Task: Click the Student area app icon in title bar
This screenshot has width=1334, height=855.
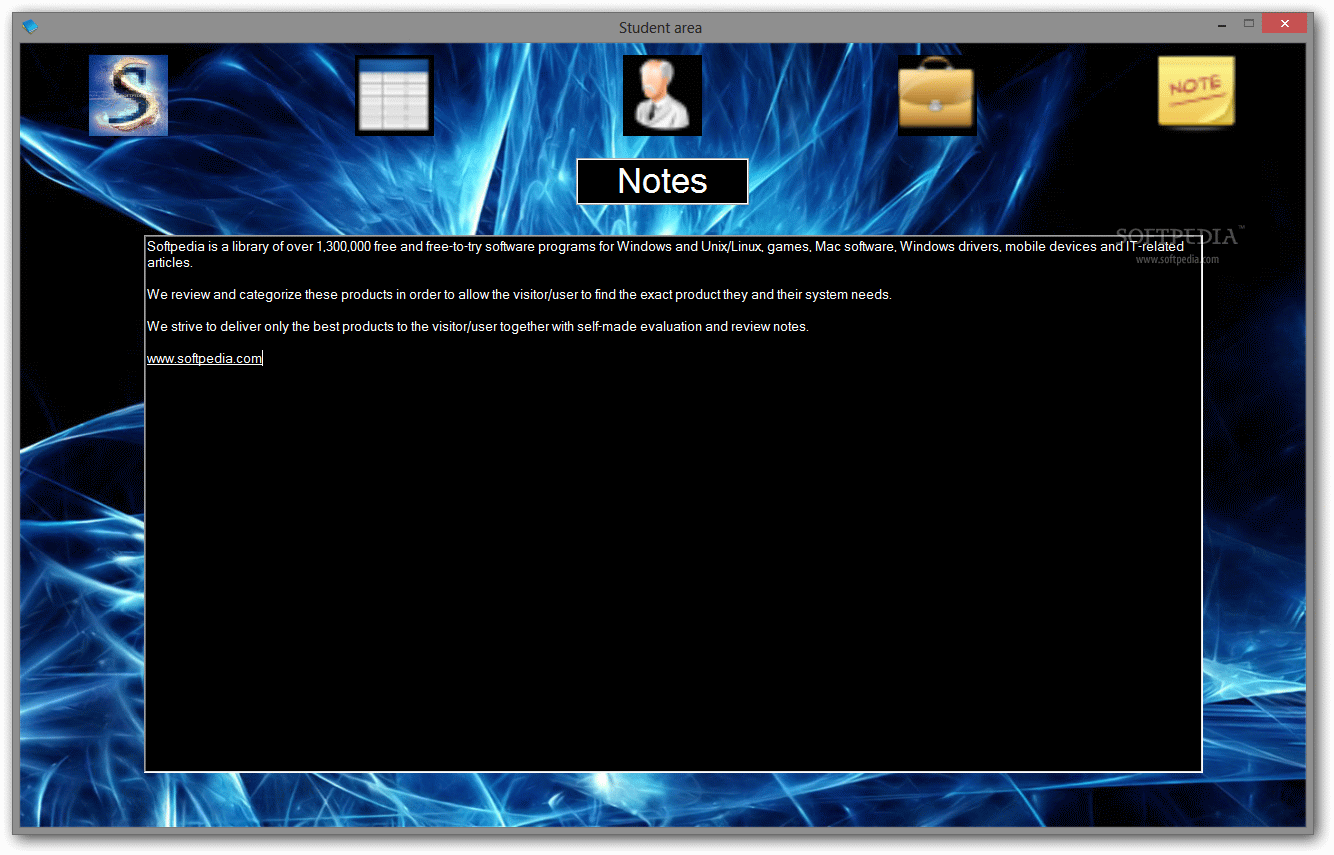Action: [30, 27]
